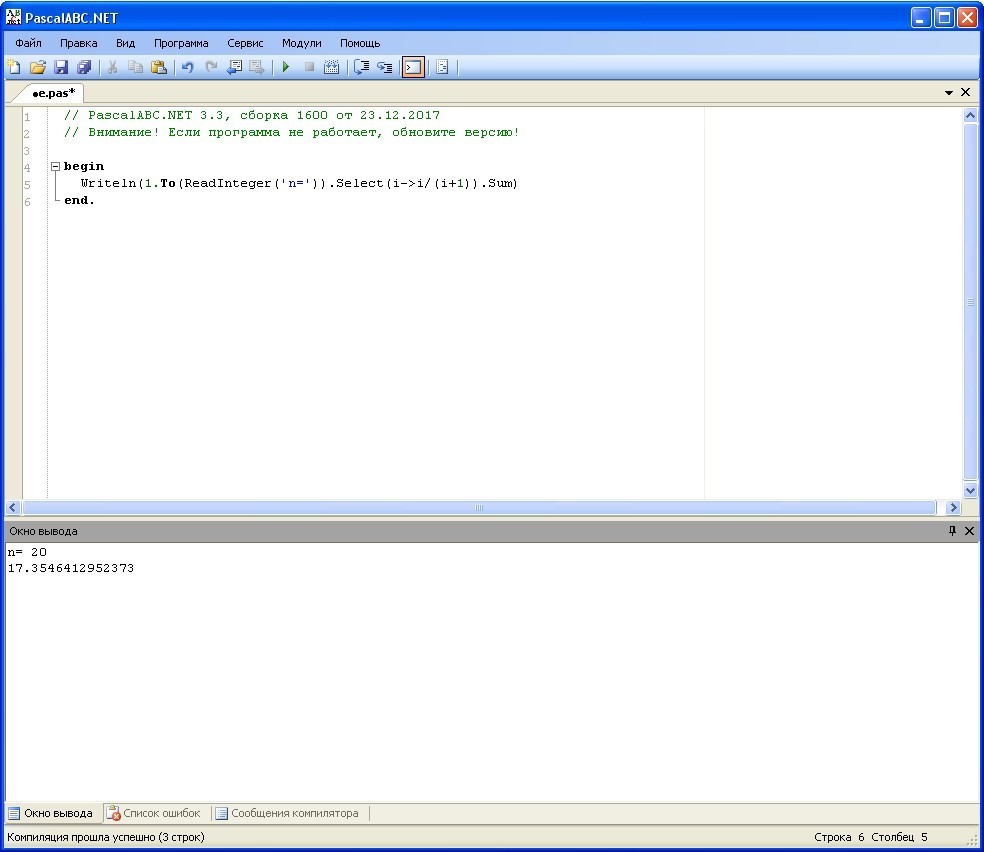Open the Правка menu
Image resolution: width=984 pixels, height=852 pixels.
click(x=78, y=43)
